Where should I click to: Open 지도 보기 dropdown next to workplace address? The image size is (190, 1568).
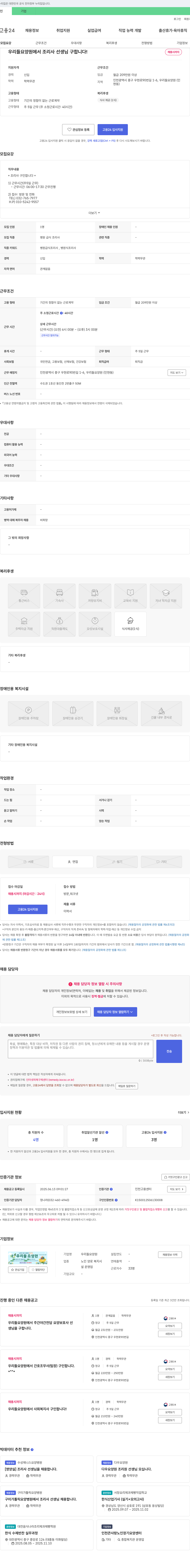177,372
